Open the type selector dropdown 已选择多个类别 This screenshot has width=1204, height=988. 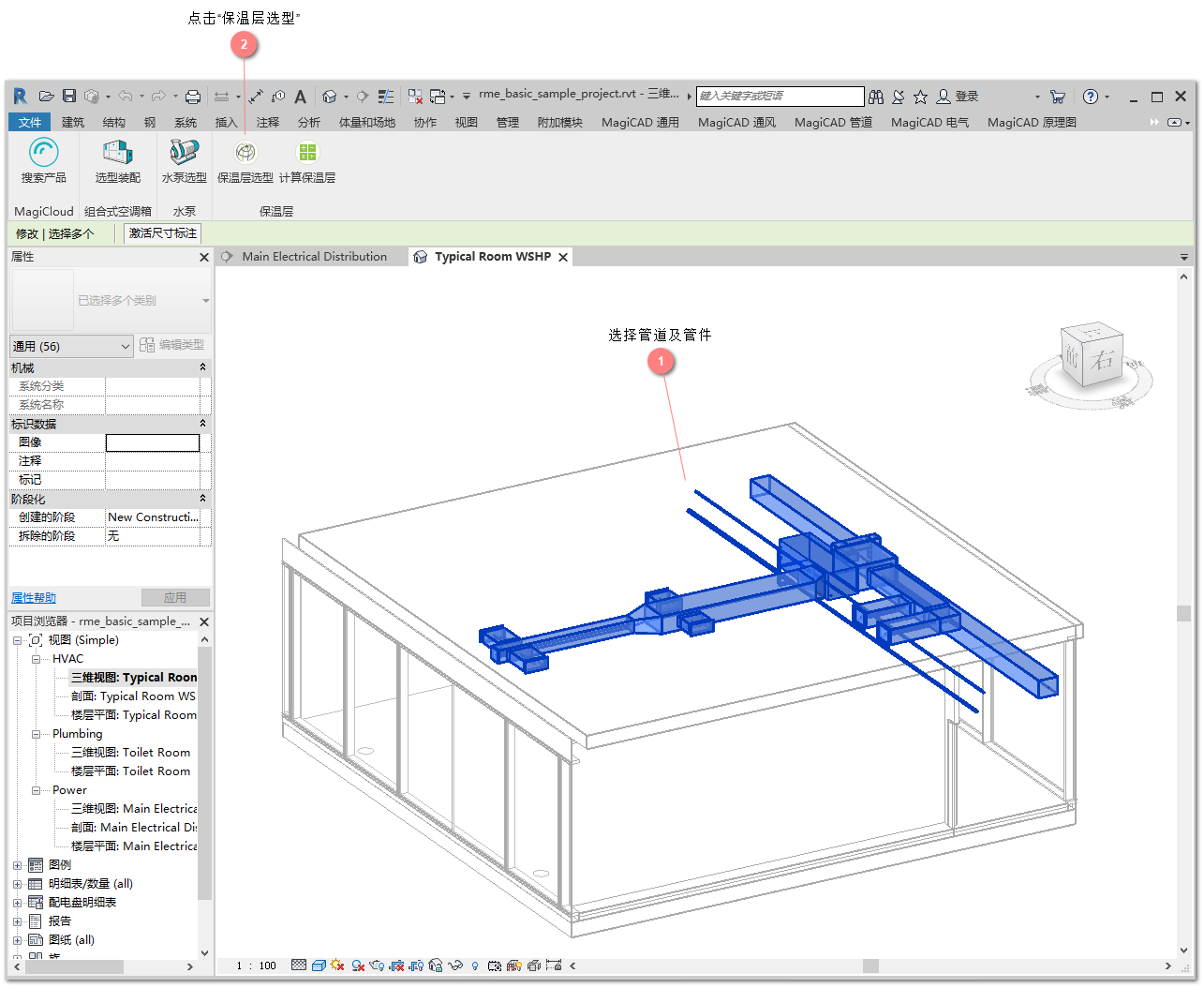111,300
